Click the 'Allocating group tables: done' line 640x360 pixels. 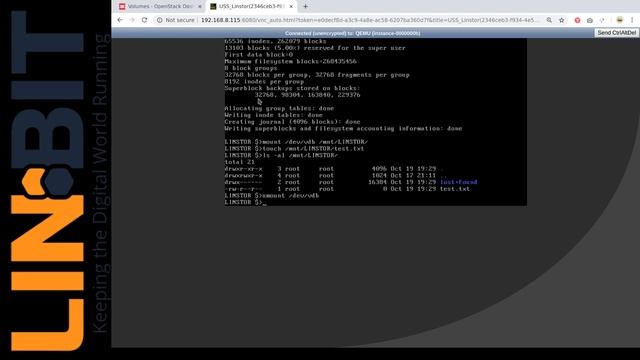279,108
